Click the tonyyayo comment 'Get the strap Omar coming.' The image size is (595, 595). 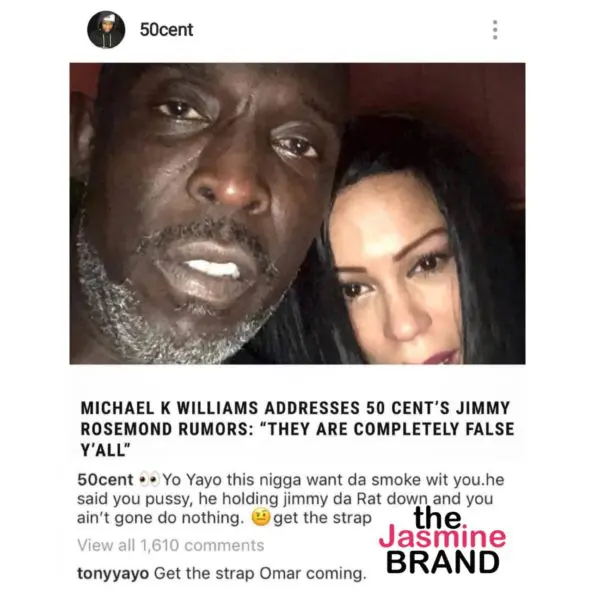tap(260, 574)
